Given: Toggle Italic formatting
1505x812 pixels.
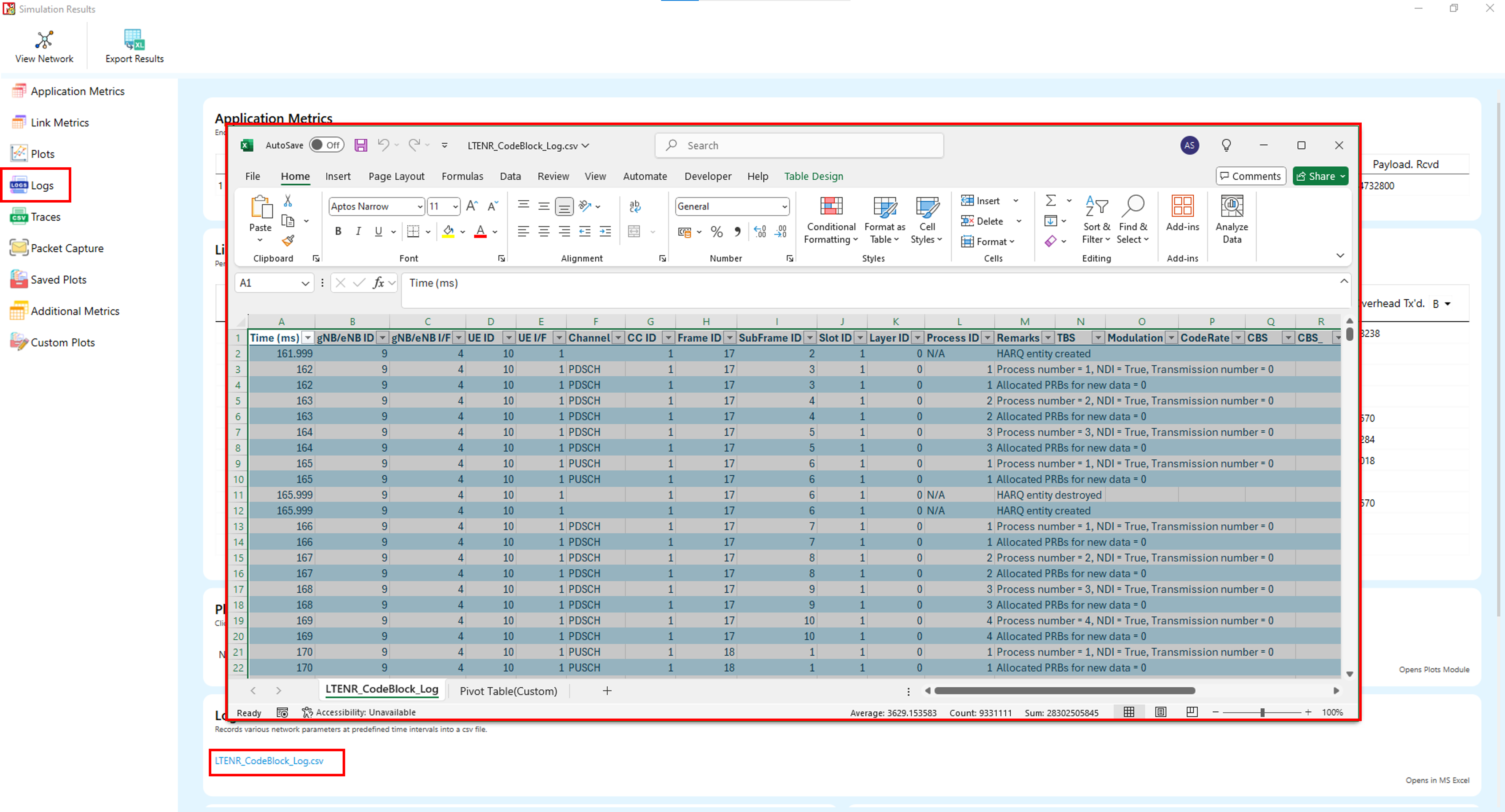Looking at the screenshot, I should [x=358, y=231].
